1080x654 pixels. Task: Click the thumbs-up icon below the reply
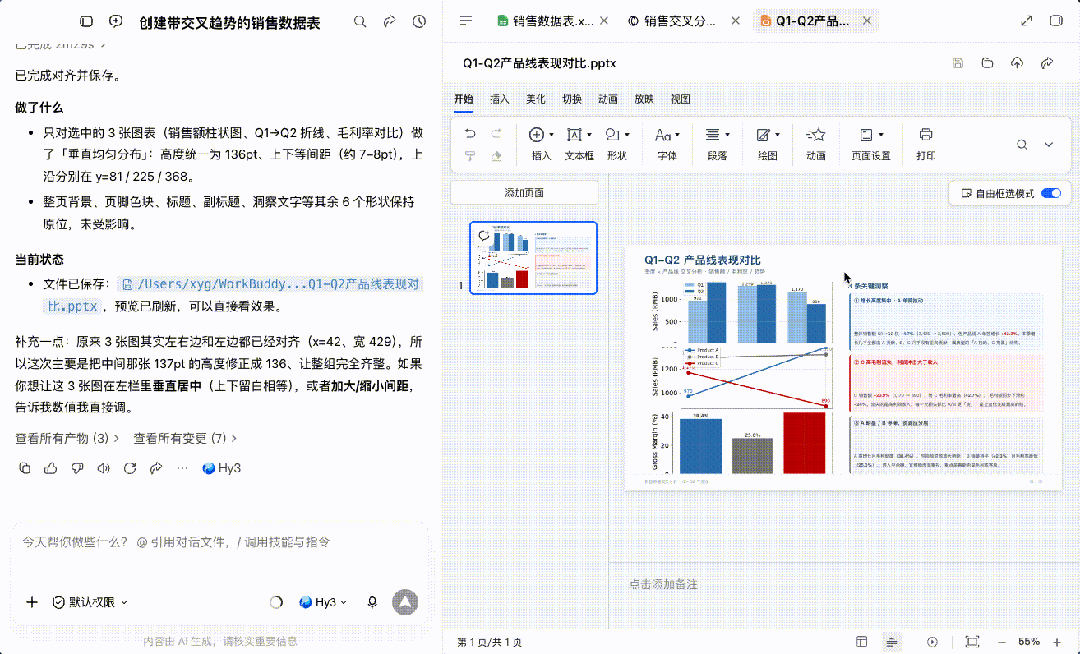coord(50,468)
